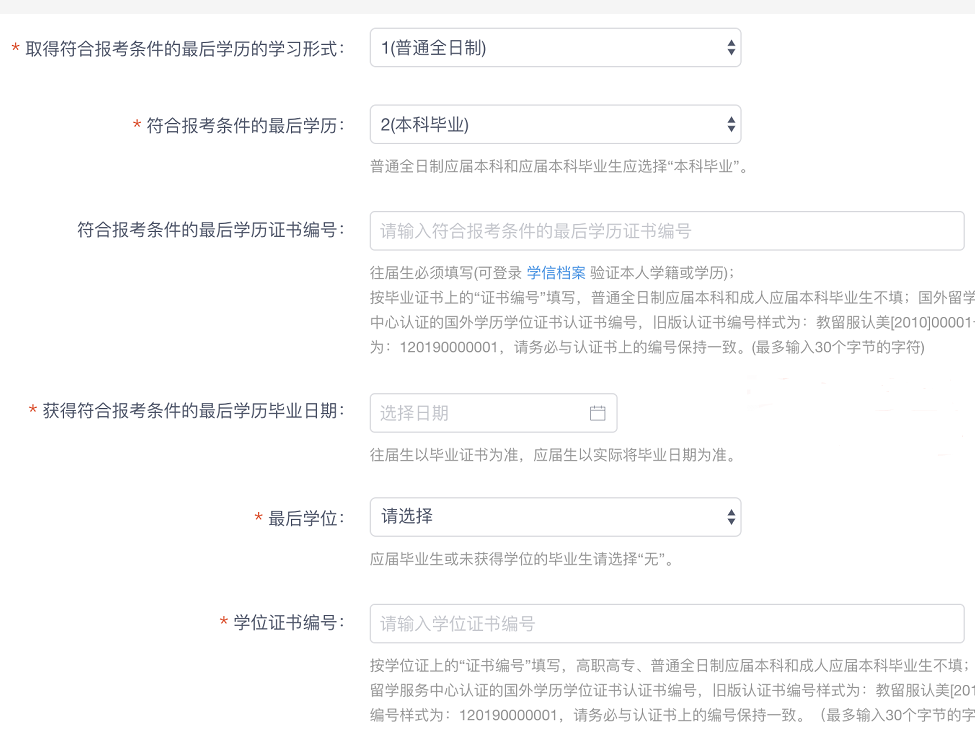Focus the 学位证书编号 input field

tap(666, 624)
